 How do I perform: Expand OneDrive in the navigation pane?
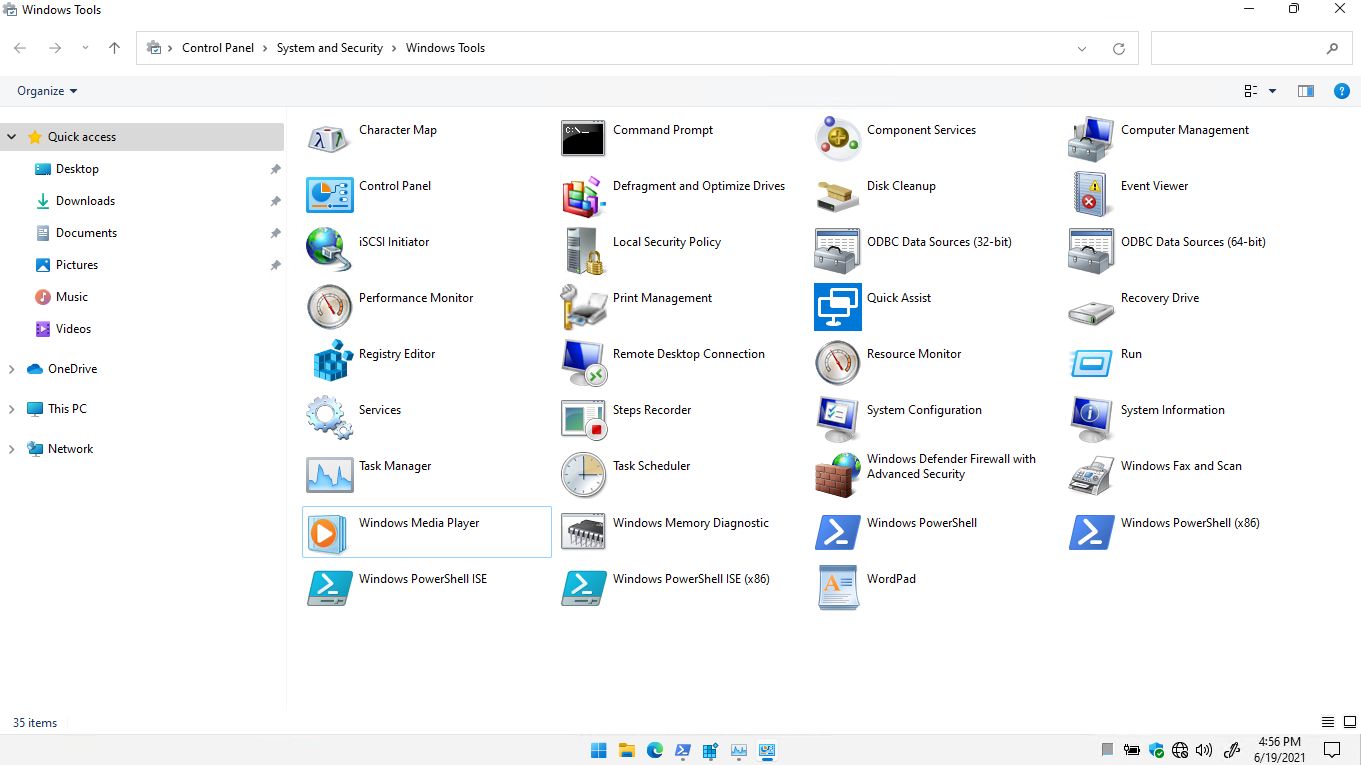[13, 369]
